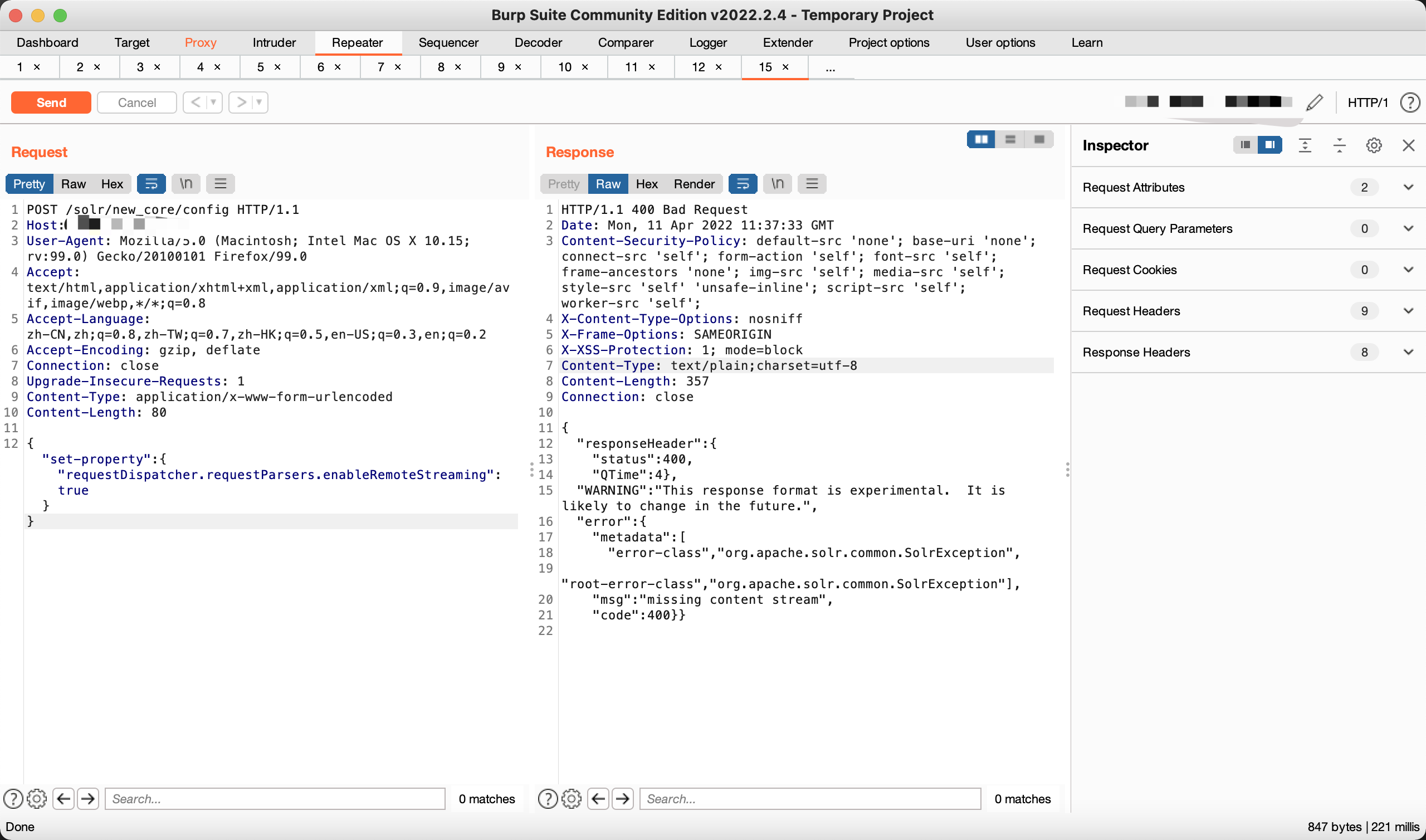
Task: Type in the Response search field
Action: (810, 798)
